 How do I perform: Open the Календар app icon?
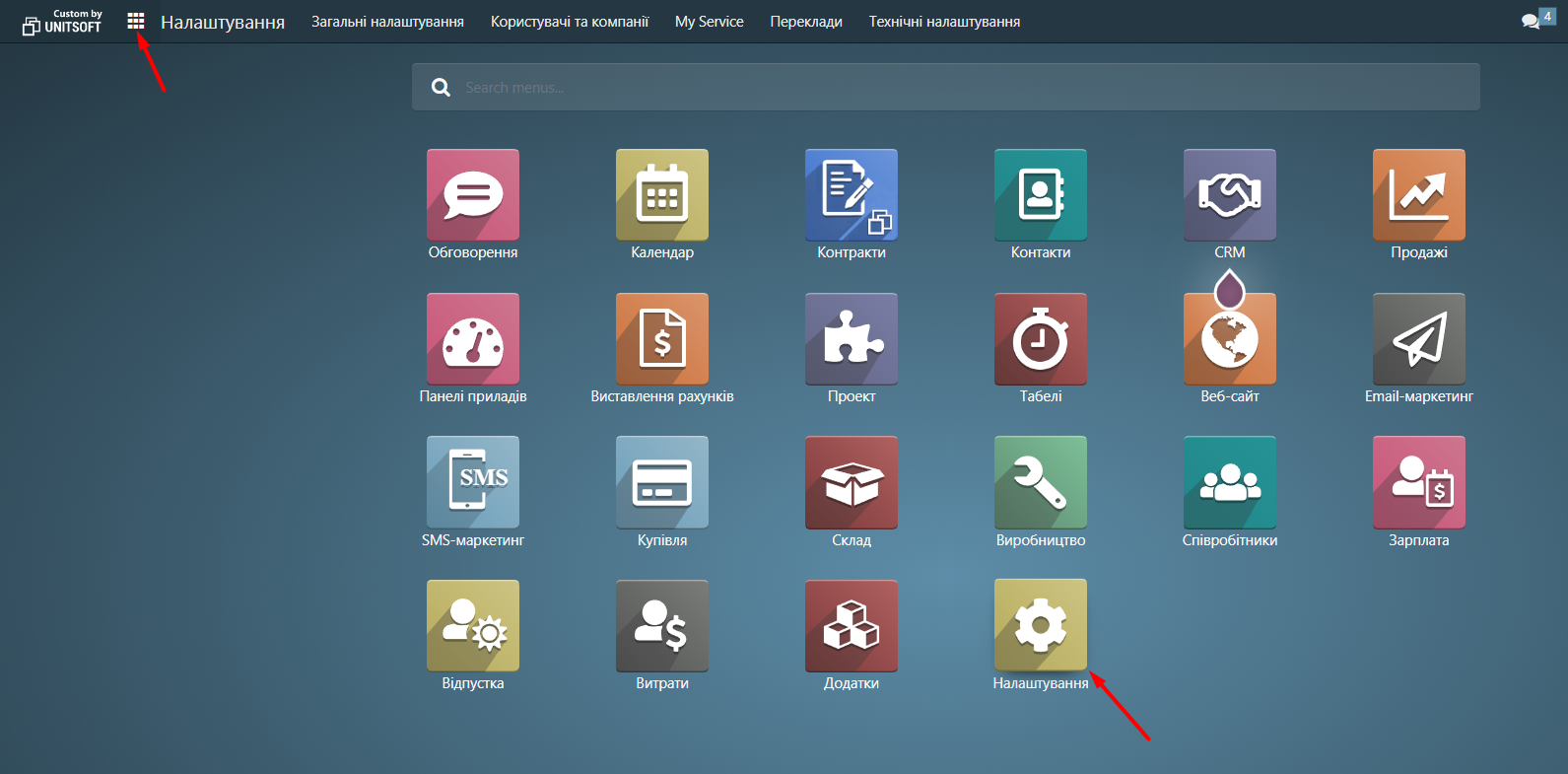tap(662, 195)
